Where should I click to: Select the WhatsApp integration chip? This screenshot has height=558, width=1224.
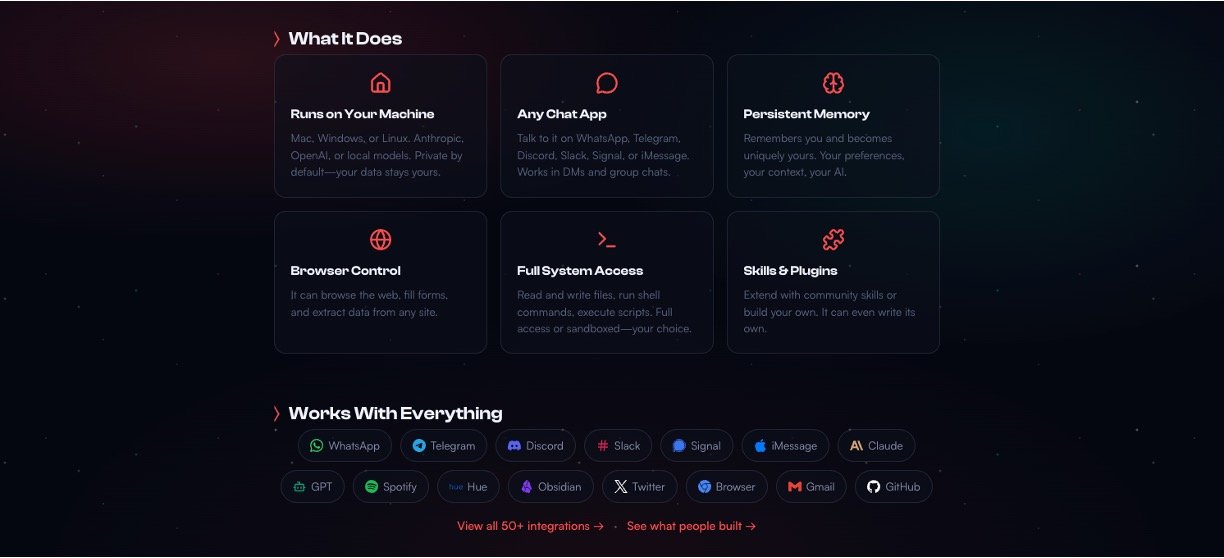pyautogui.click(x=345, y=446)
